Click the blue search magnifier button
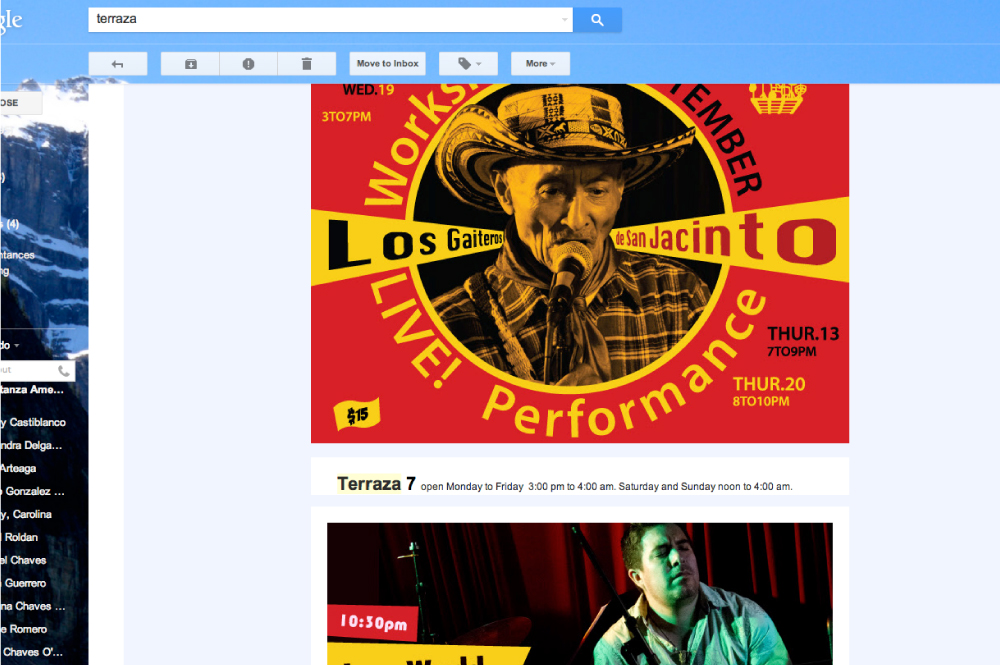 [597, 20]
